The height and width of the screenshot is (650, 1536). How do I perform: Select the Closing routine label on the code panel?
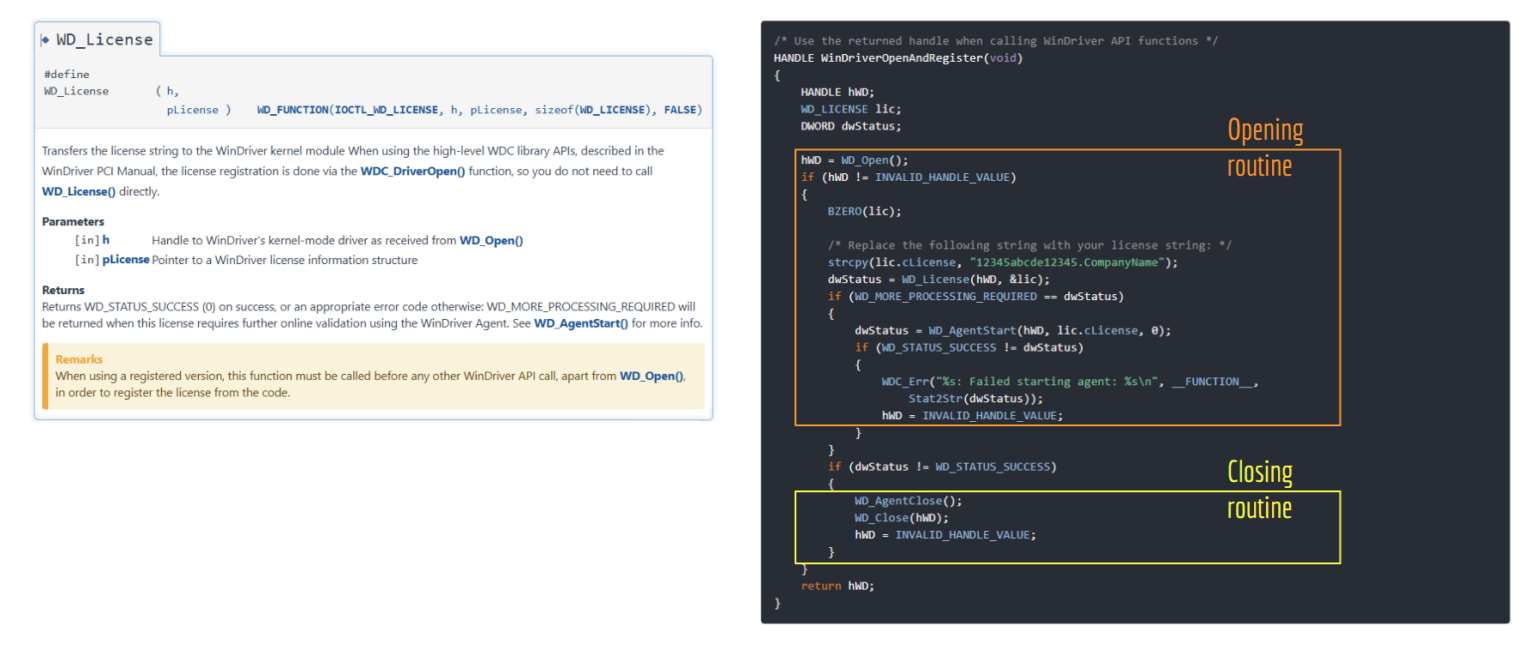1259,489
